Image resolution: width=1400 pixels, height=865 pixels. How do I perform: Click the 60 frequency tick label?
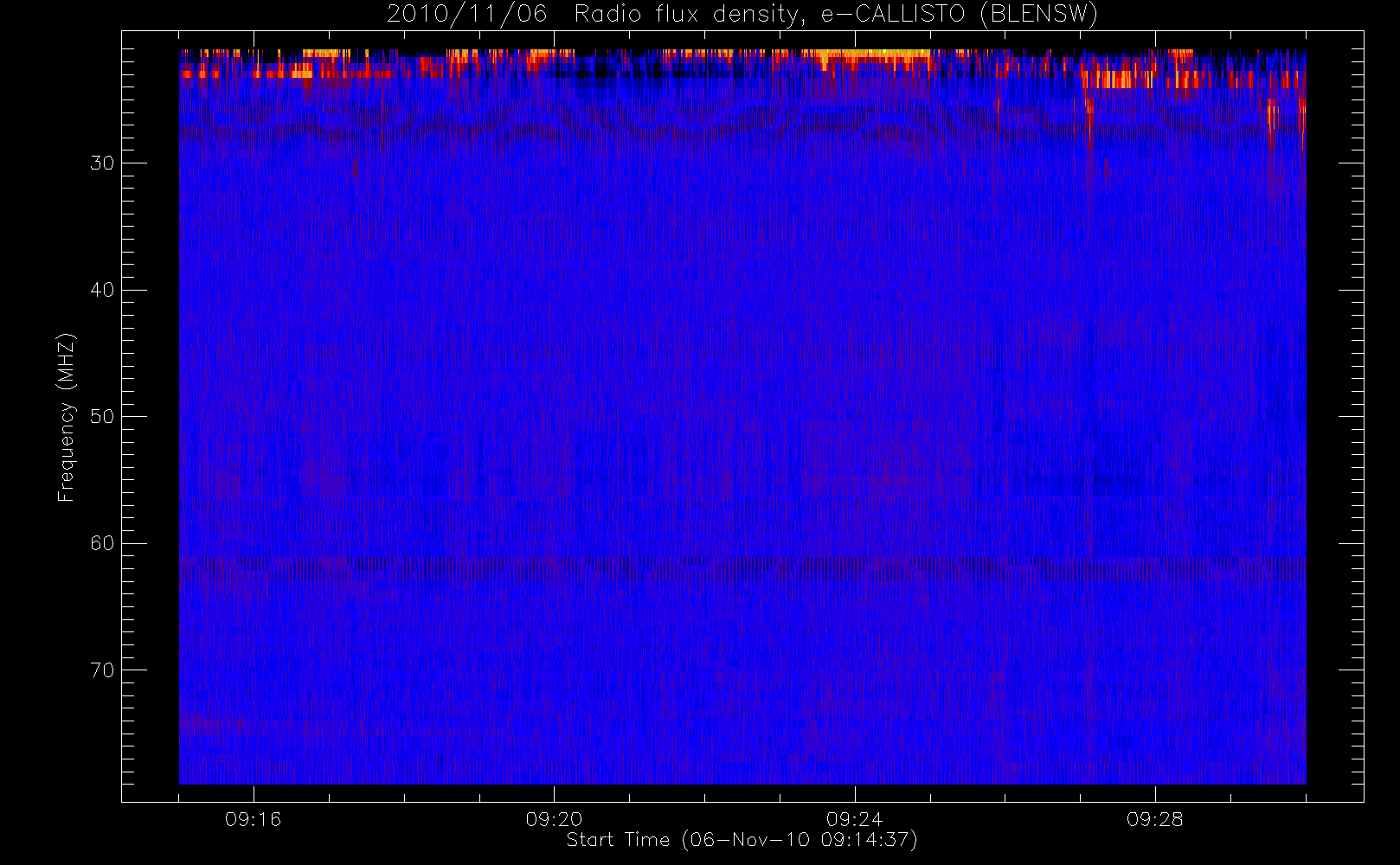pos(102,543)
